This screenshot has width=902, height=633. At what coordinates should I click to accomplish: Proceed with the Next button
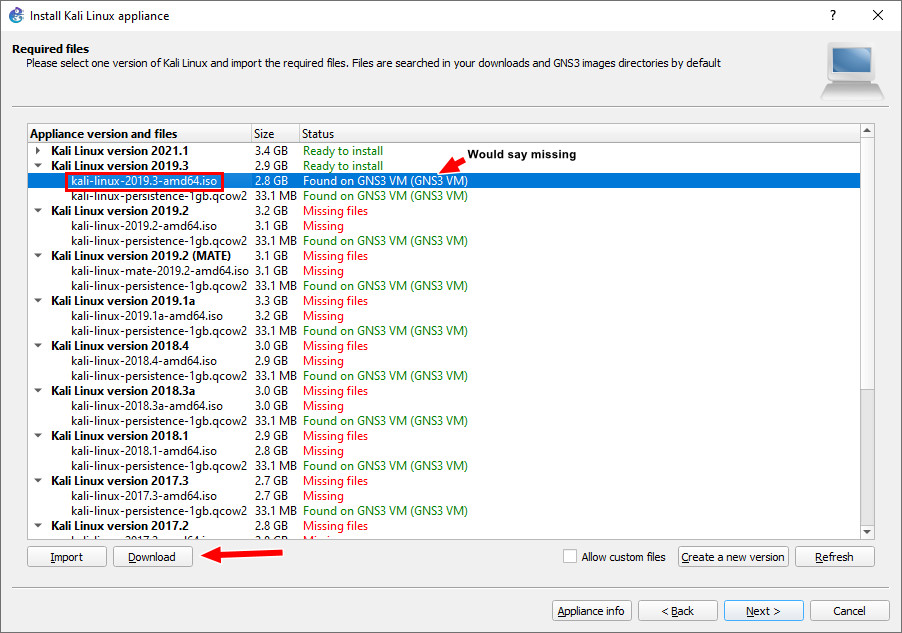click(x=763, y=610)
